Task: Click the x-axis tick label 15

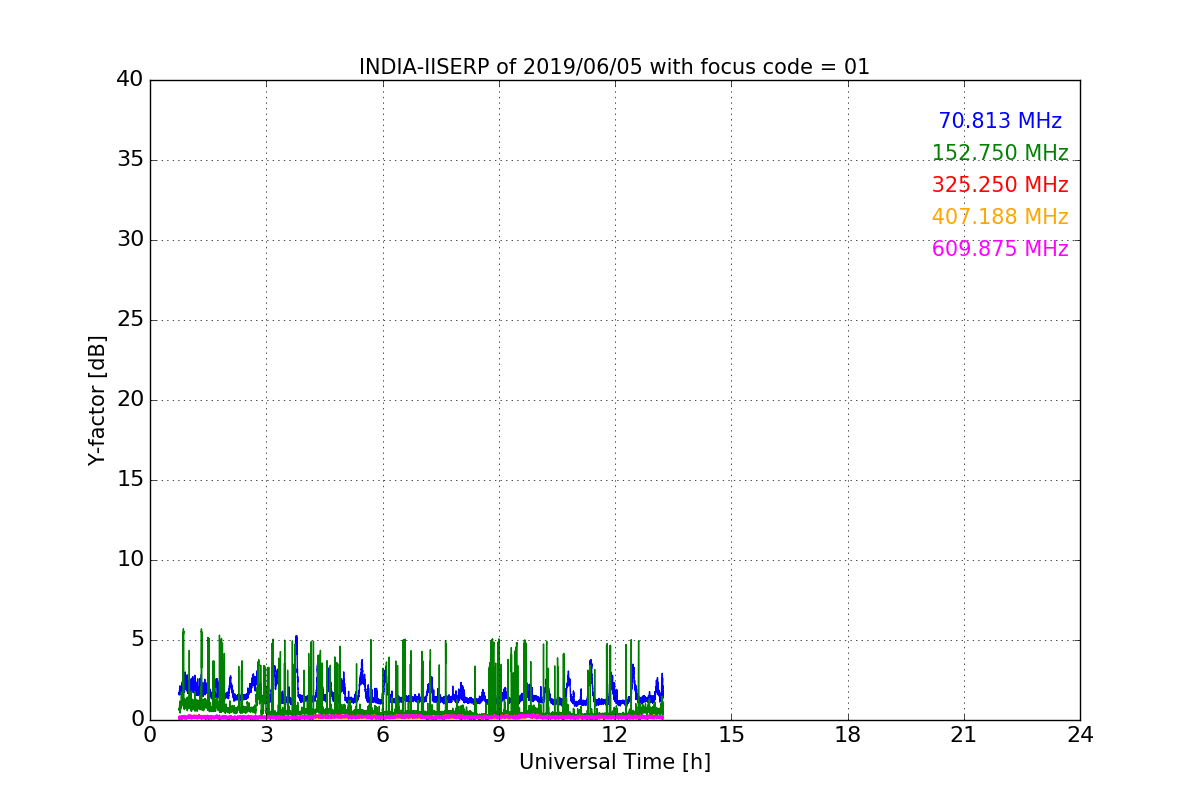Action: pyautogui.click(x=731, y=735)
